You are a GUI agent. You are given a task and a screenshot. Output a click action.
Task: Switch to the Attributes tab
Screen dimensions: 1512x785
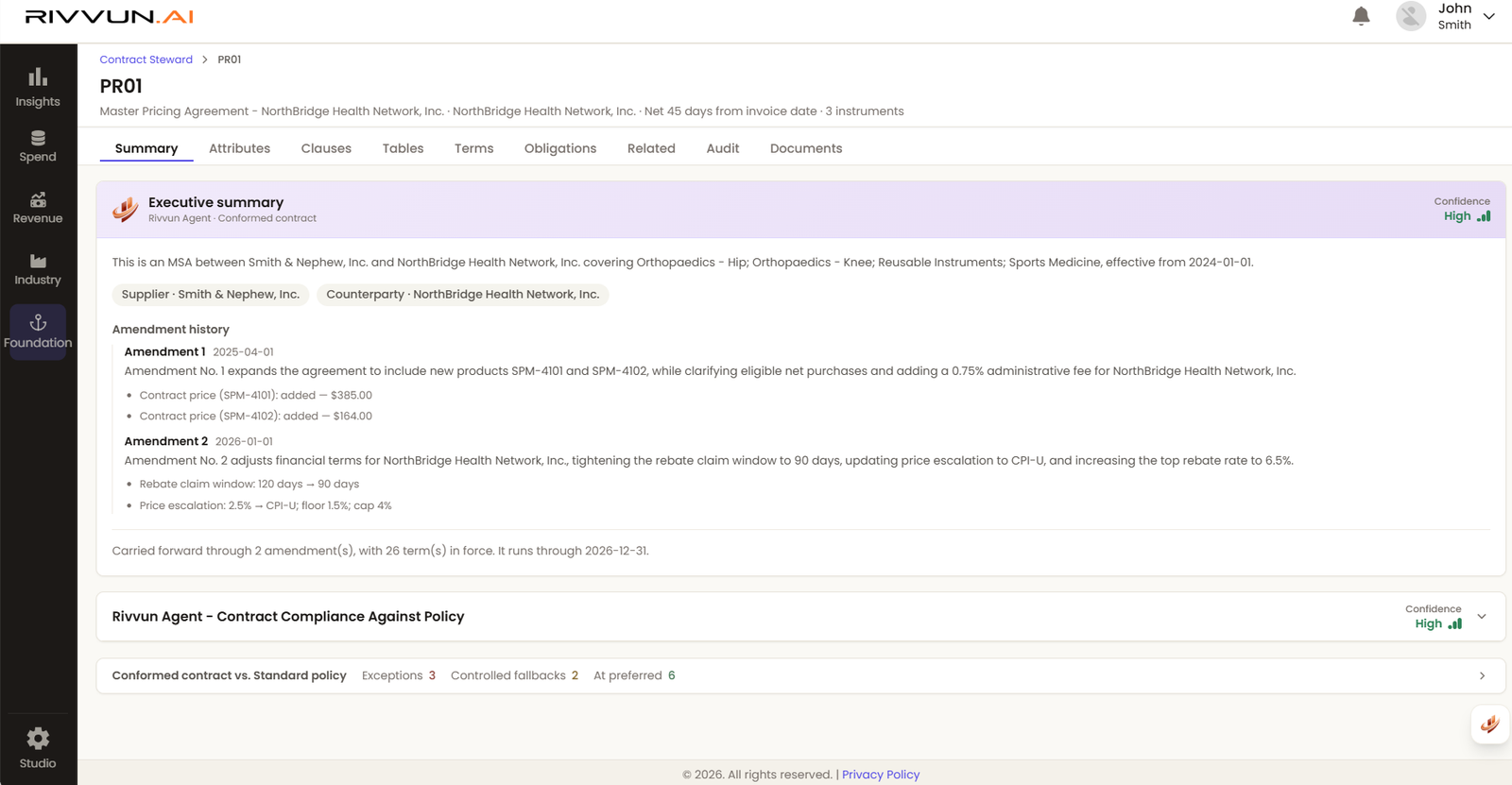point(239,148)
